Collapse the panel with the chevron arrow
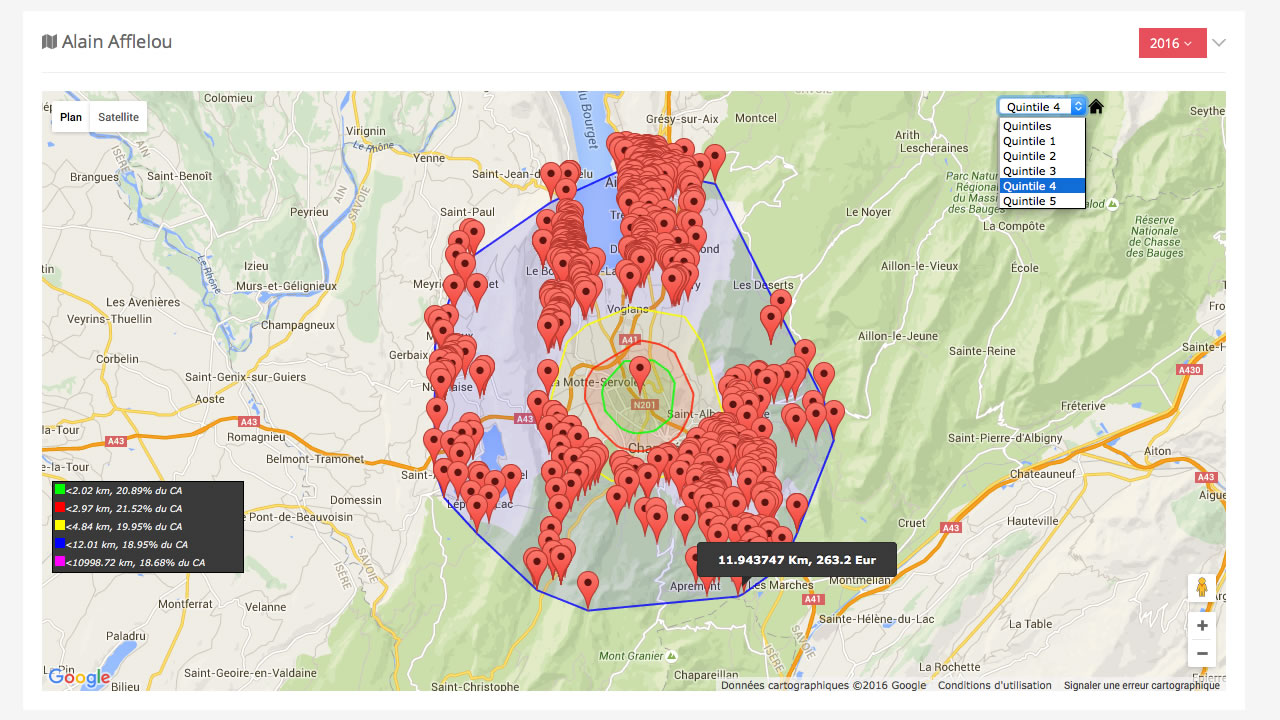The height and width of the screenshot is (720, 1280). 1219,43
